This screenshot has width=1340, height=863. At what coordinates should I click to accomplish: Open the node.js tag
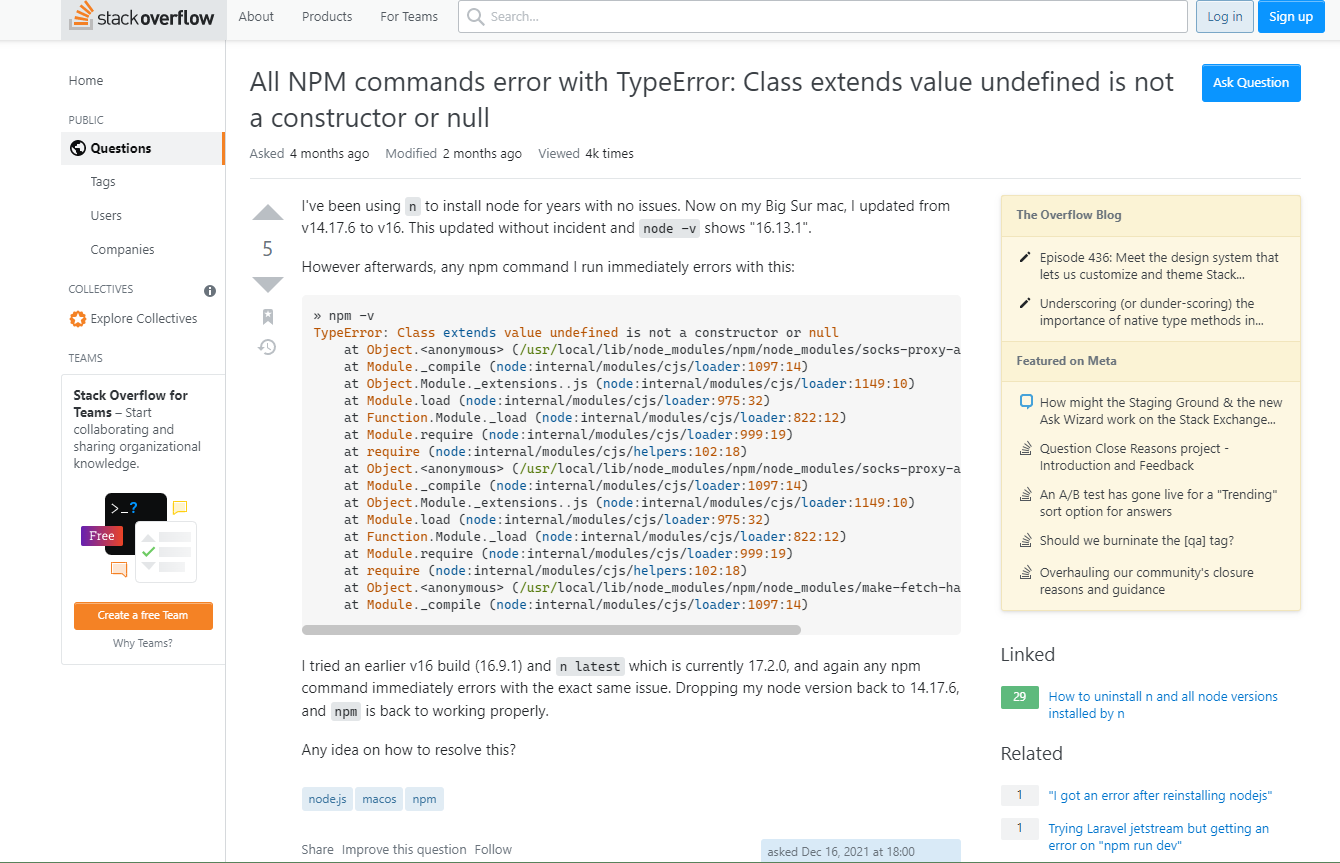click(327, 799)
